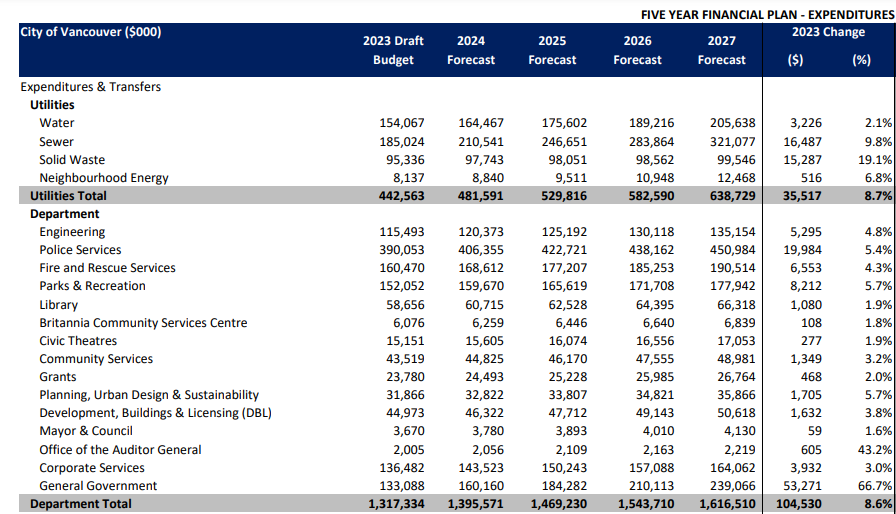This screenshot has height=514, width=896.
Task: Select Sewer 2024 forecast value 210,541
Action: tap(481, 142)
